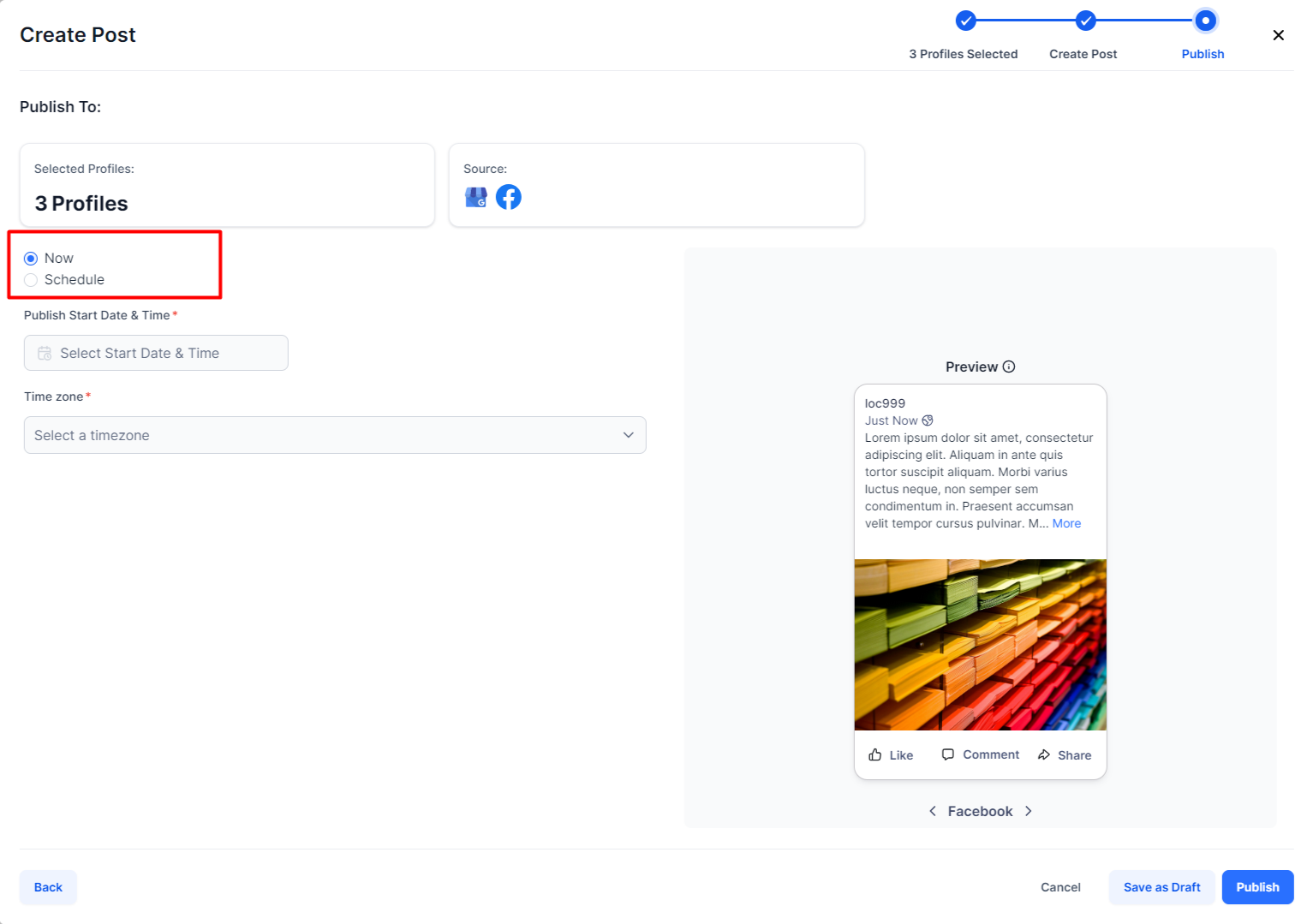Image resolution: width=1313 pixels, height=924 pixels.
Task: Click Save as Draft button
Action: (1162, 887)
